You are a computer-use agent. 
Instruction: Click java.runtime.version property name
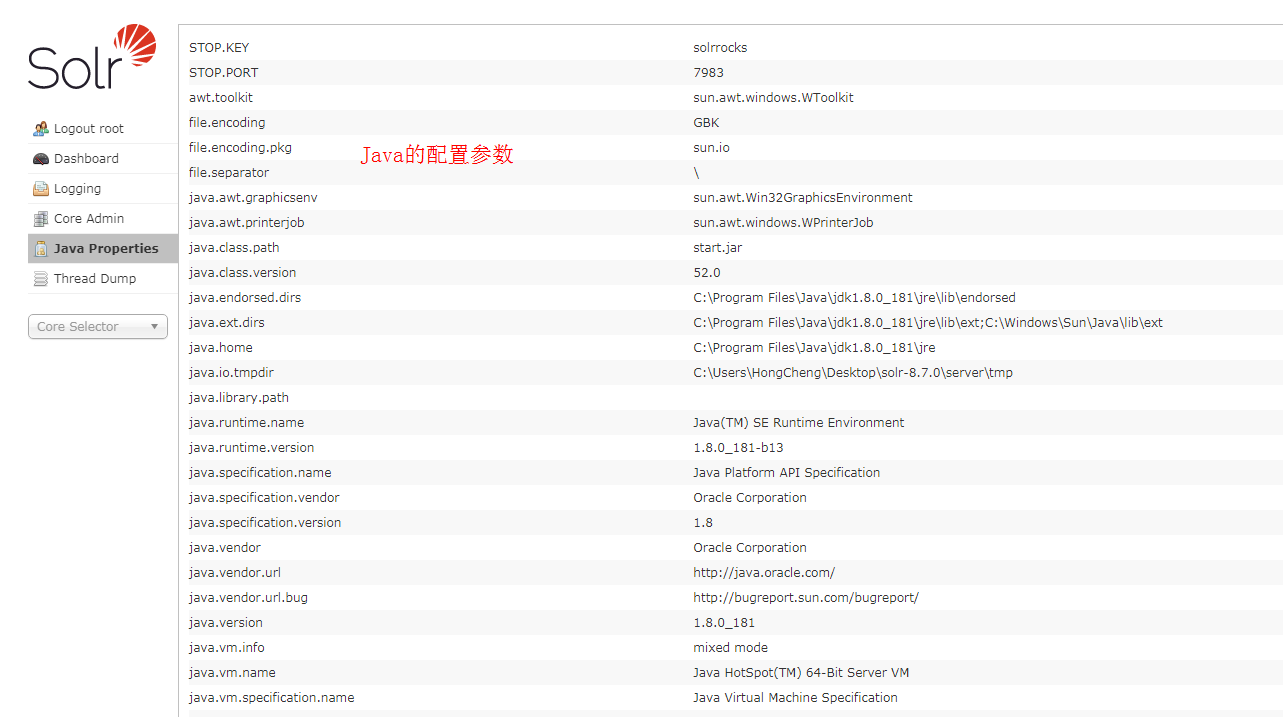251,447
